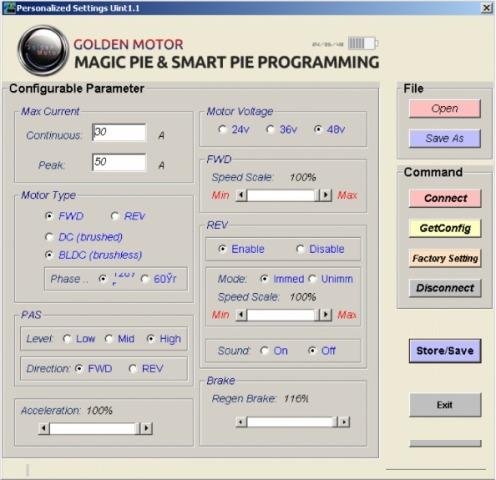The height and width of the screenshot is (480, 496).
Task: Click the Peak current input field
Action: 119,162
